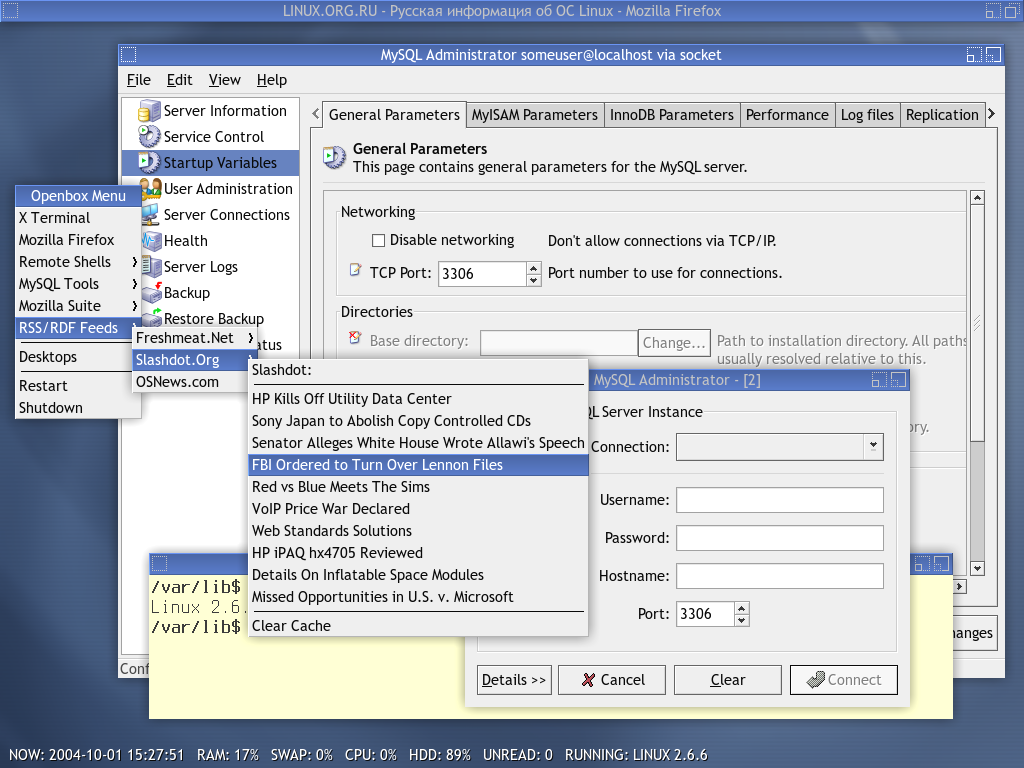Open FBI Ordered to Turn Over Lennon Files
The height and width of the screenshot is (768, 1024).
point(419,464)
